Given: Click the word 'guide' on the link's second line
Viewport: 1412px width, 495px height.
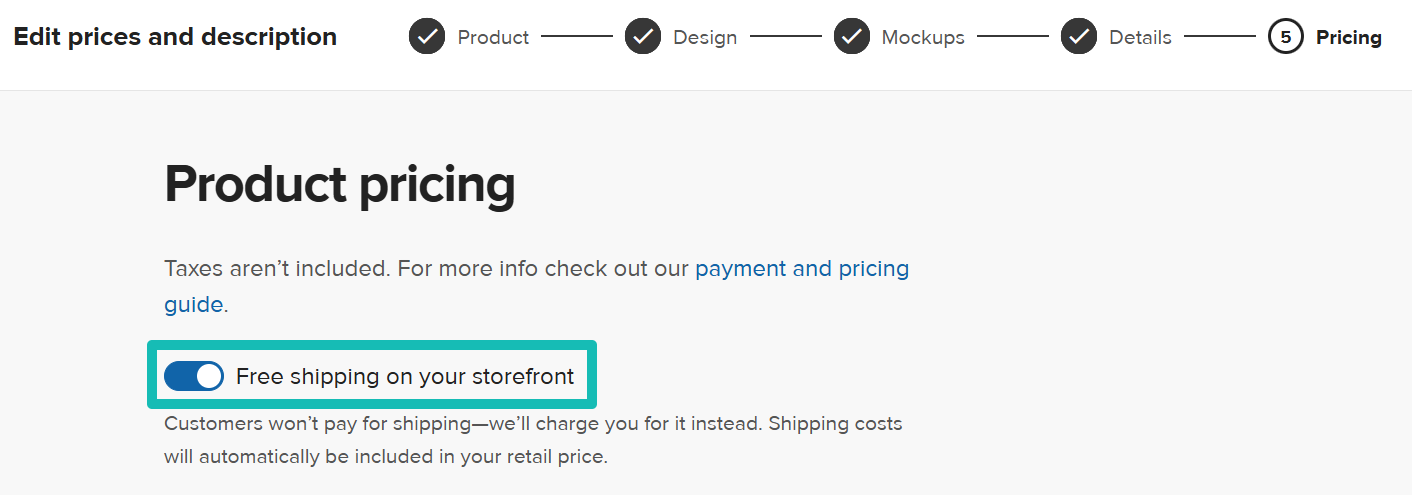Looking at the screenshot, I should pyautogui.click(x=193, y=304).
